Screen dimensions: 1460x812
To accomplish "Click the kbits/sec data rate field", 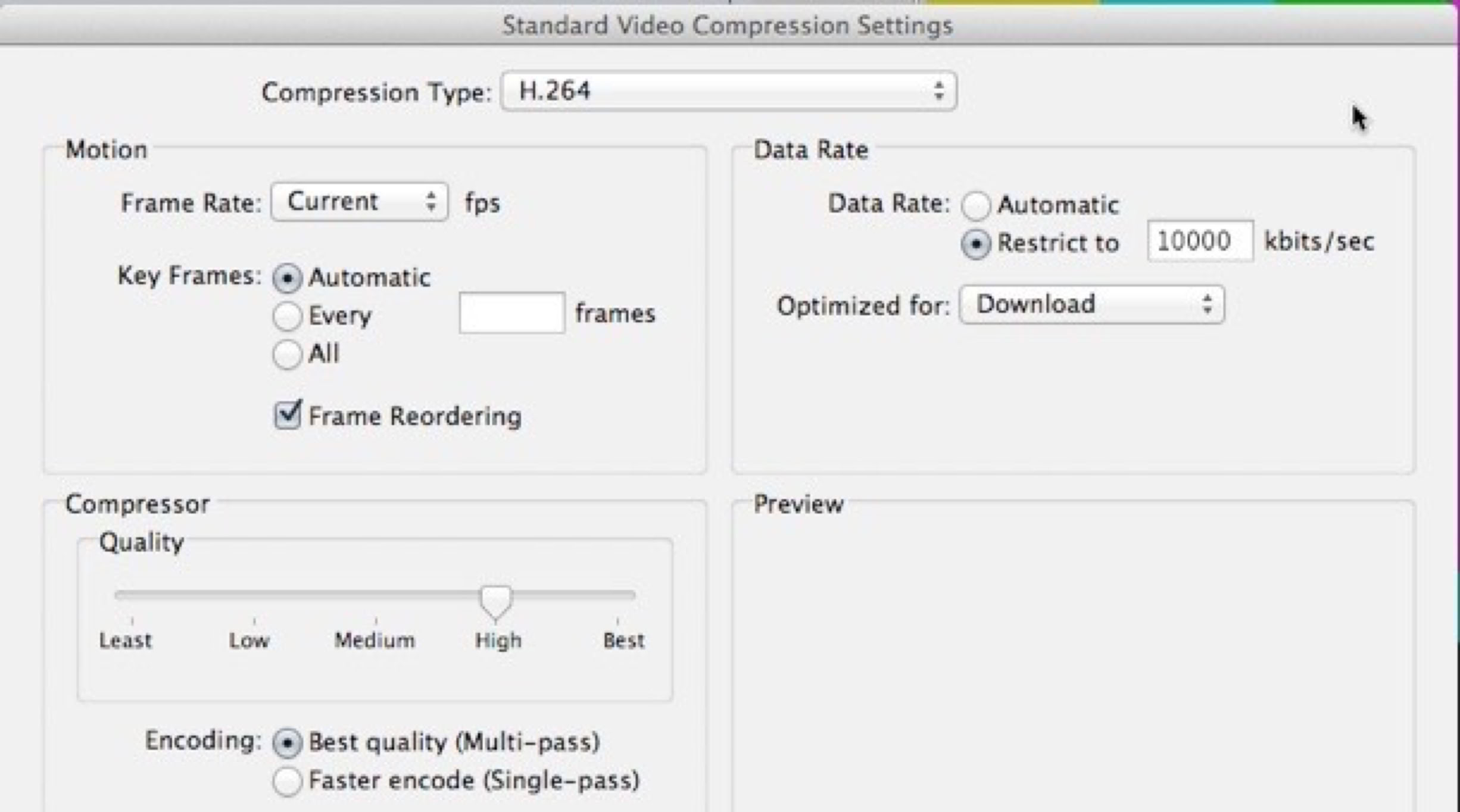I will tap(1199, 241).
